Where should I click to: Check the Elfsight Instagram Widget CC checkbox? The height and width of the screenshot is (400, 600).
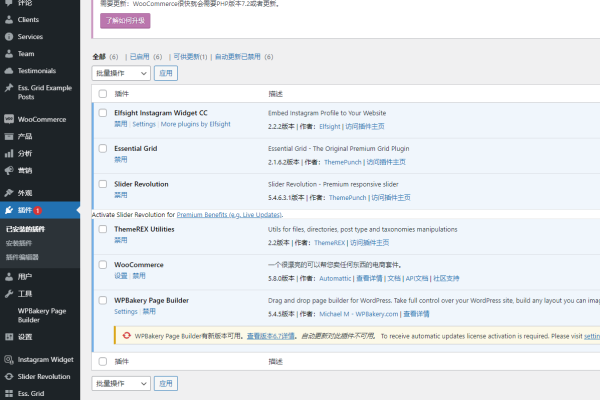pos(103,113)
